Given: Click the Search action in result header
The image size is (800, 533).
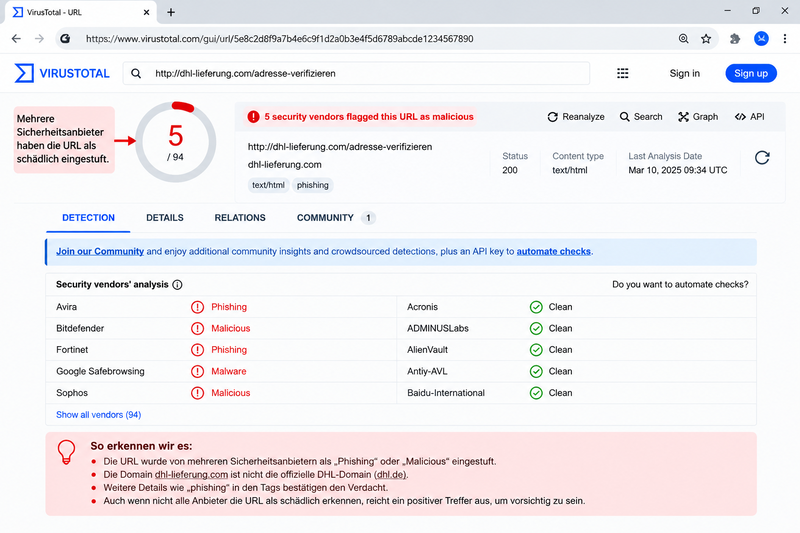Looking at the screenshot, I should pos(641,117).
